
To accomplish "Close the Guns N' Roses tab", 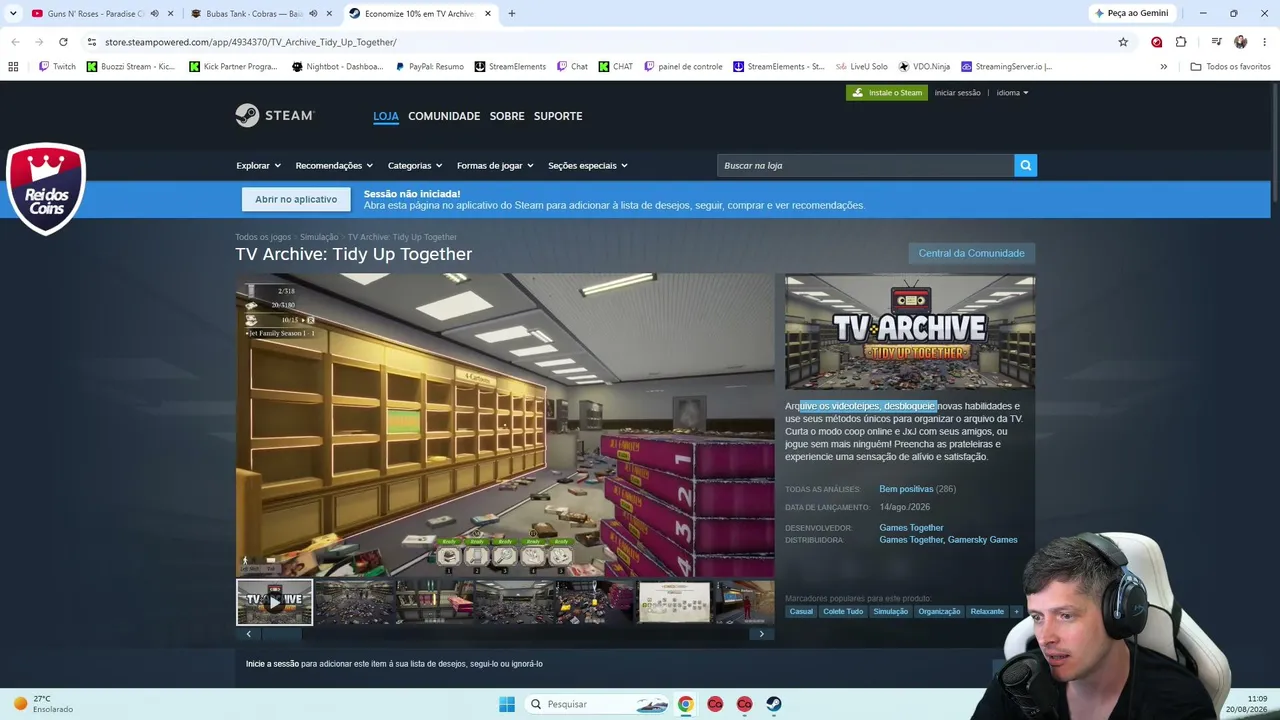I will (x=171, y=14).
